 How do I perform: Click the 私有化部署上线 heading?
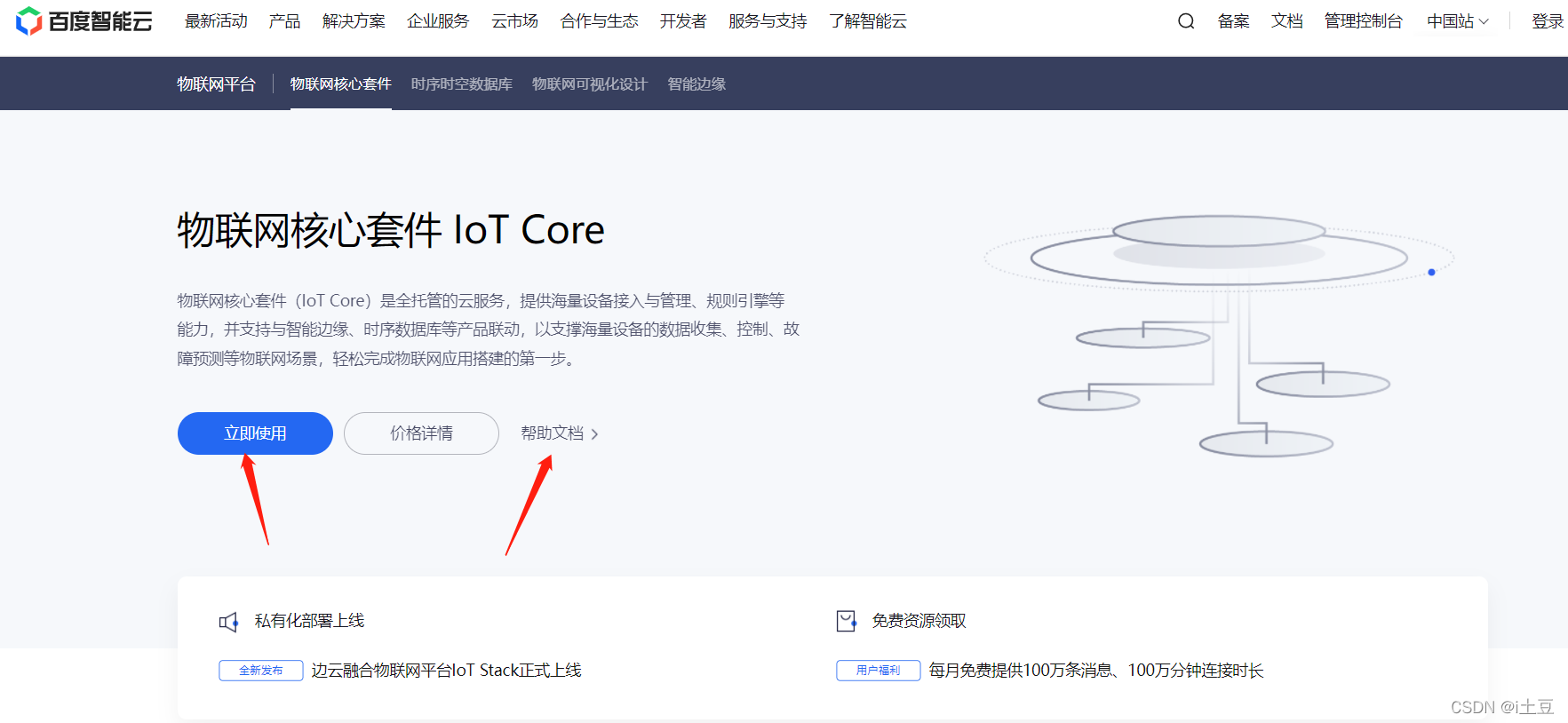309,621
